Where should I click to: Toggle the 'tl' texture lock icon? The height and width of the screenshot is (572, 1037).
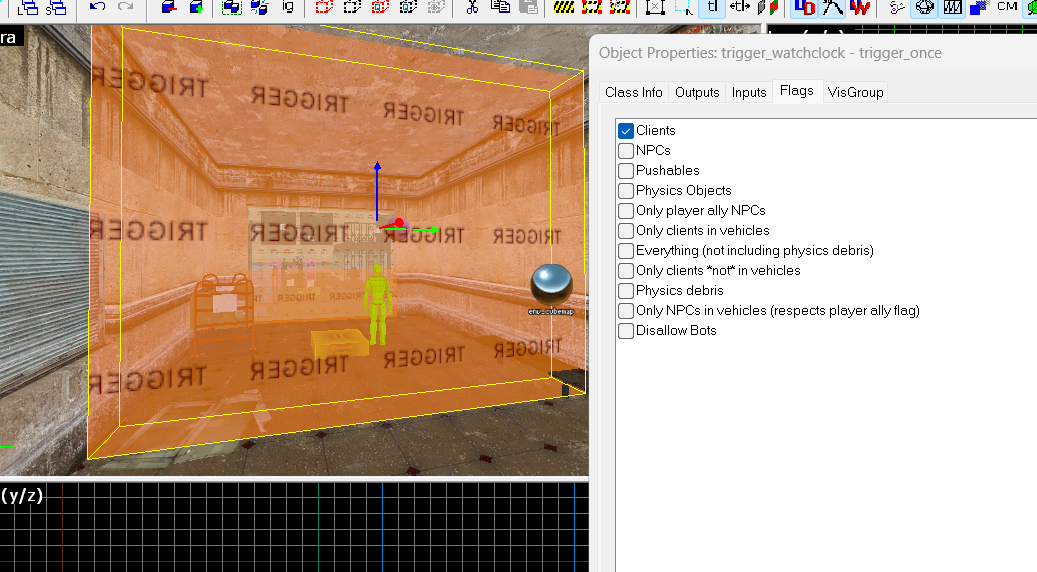click(x=711, y=7)
